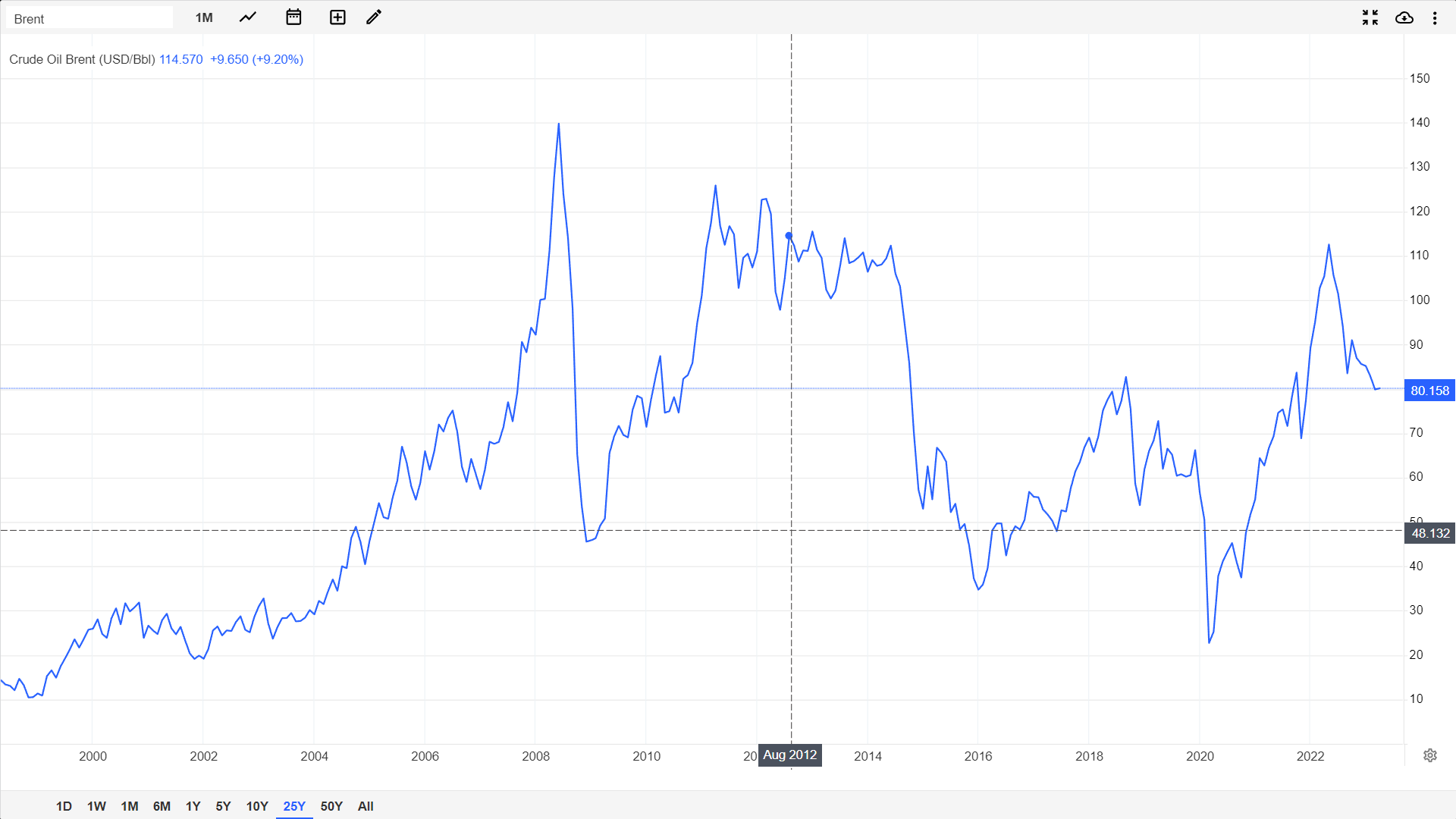Select the 1W time range
1456x819 pixels.
96,806
